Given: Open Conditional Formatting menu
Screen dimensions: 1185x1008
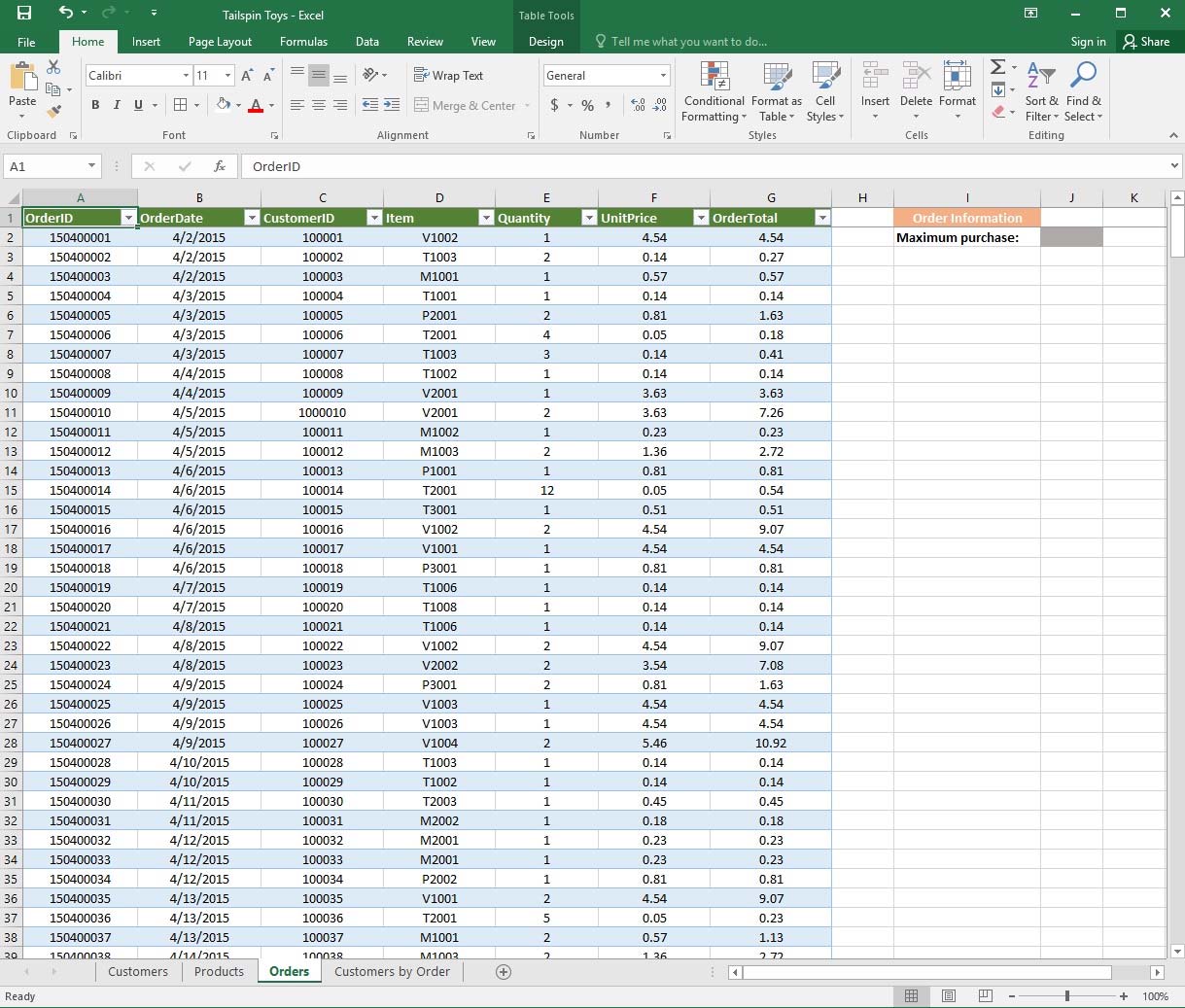Looking at the screenshot, I should (x=714, y=92).
